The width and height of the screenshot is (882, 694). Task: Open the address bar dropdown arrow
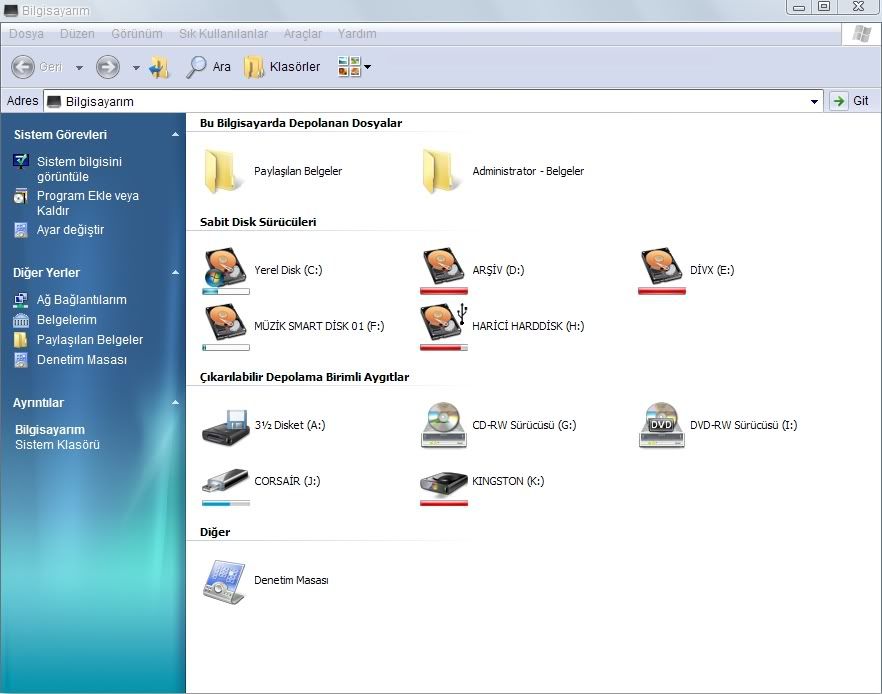click(x=815, y=101)
